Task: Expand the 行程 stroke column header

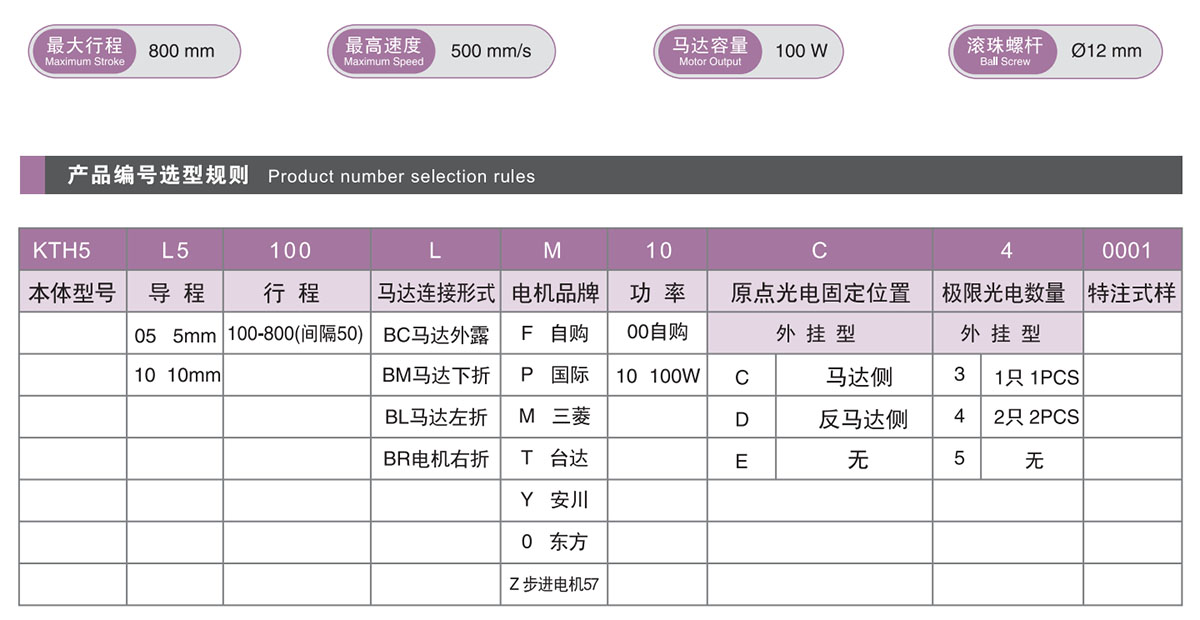Action: click(297, 292)
